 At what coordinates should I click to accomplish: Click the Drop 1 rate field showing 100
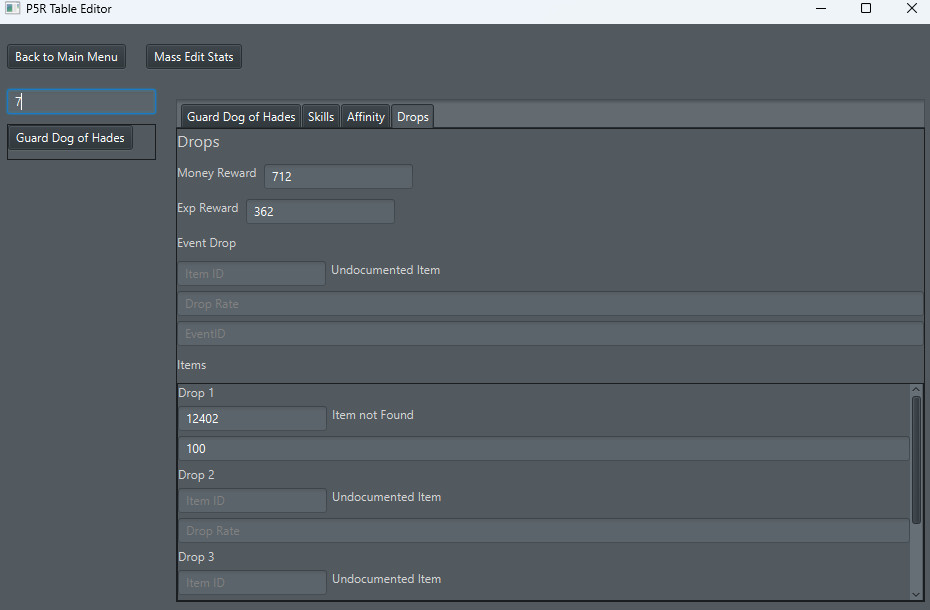[x=545, y=448]
